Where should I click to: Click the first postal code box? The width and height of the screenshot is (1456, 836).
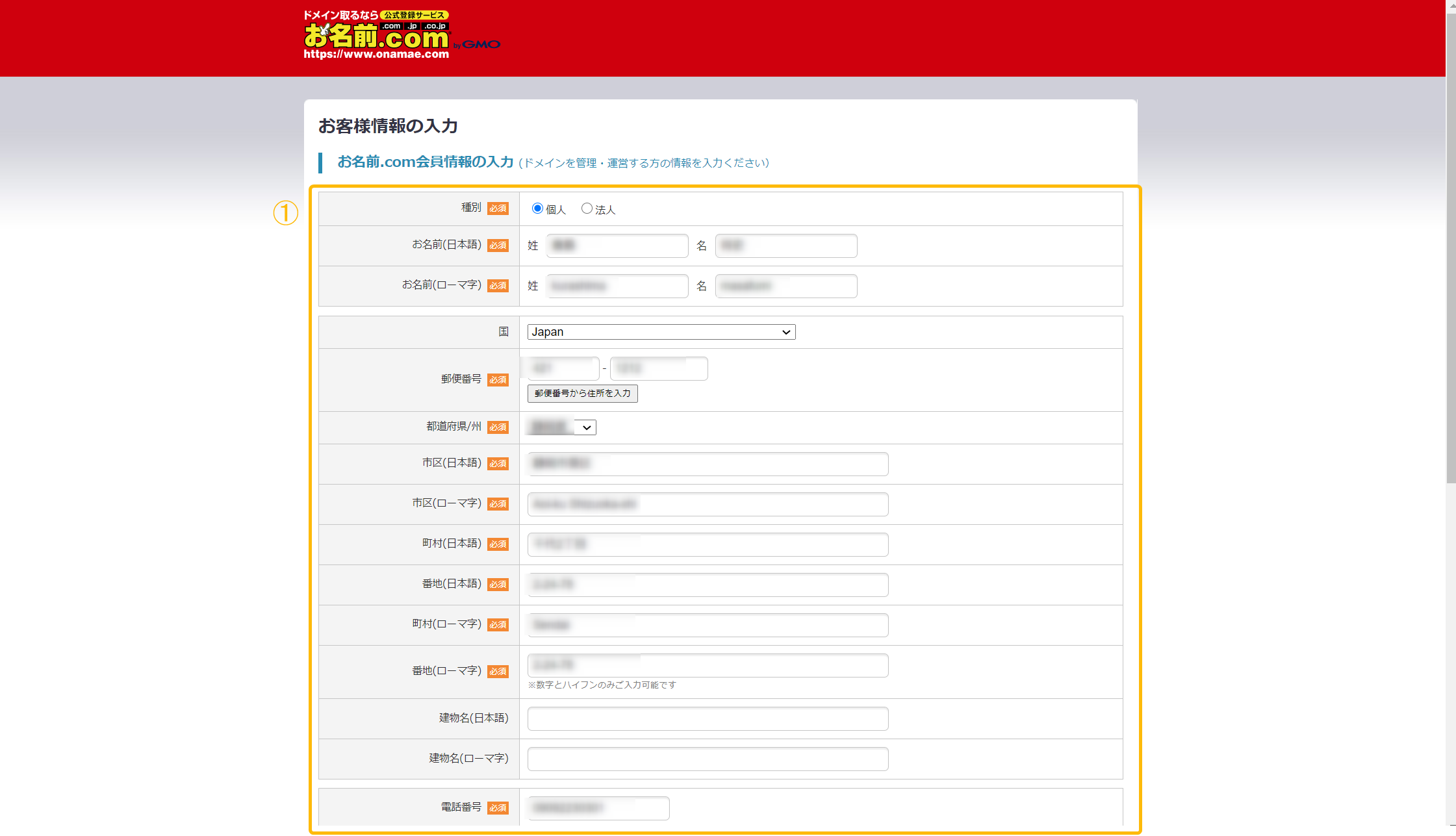[x=563, y=368]
